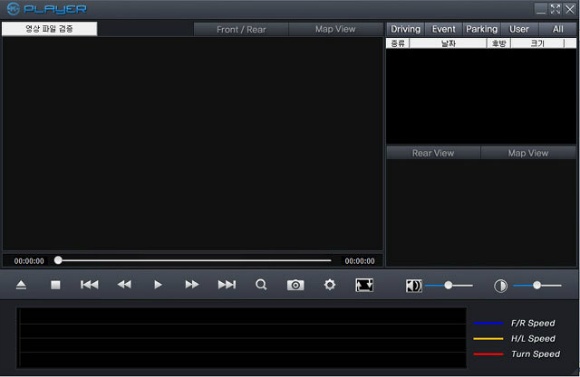Select the Event file list tab
The height and width of the screenshot is (377, 580).
(x=444, y=29)
